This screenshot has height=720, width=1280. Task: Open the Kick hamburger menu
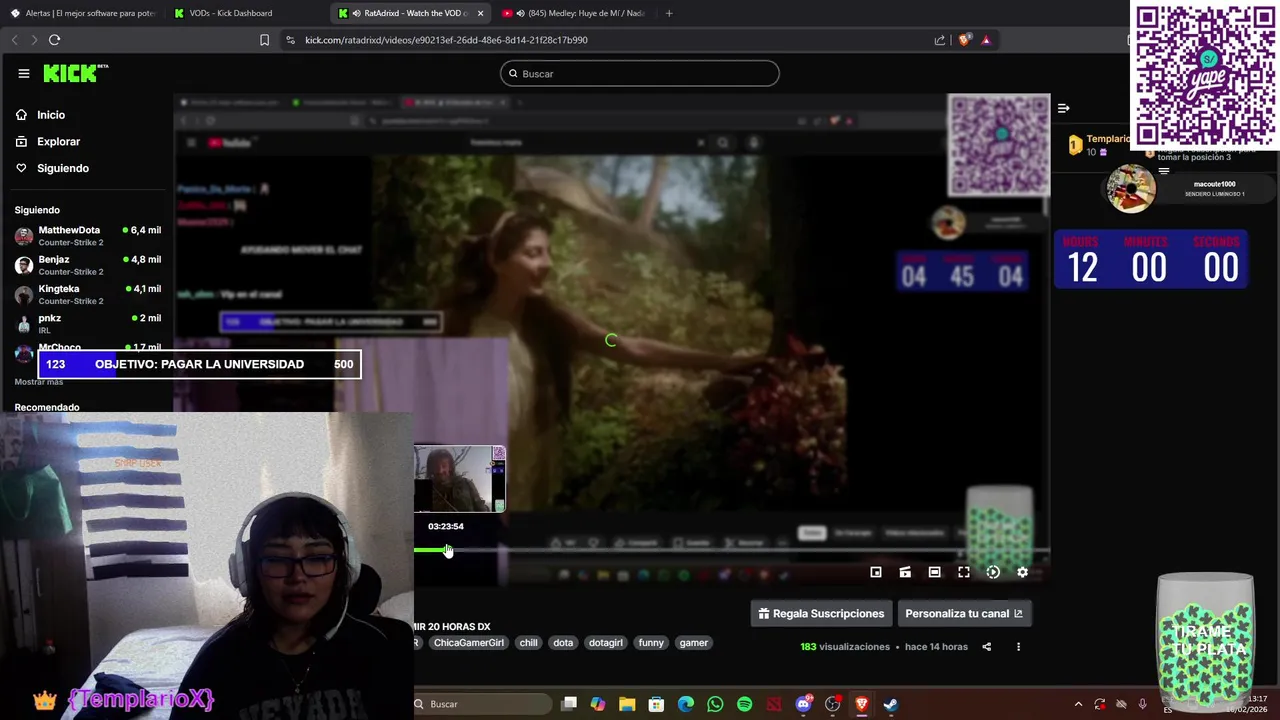coord(23,73)
